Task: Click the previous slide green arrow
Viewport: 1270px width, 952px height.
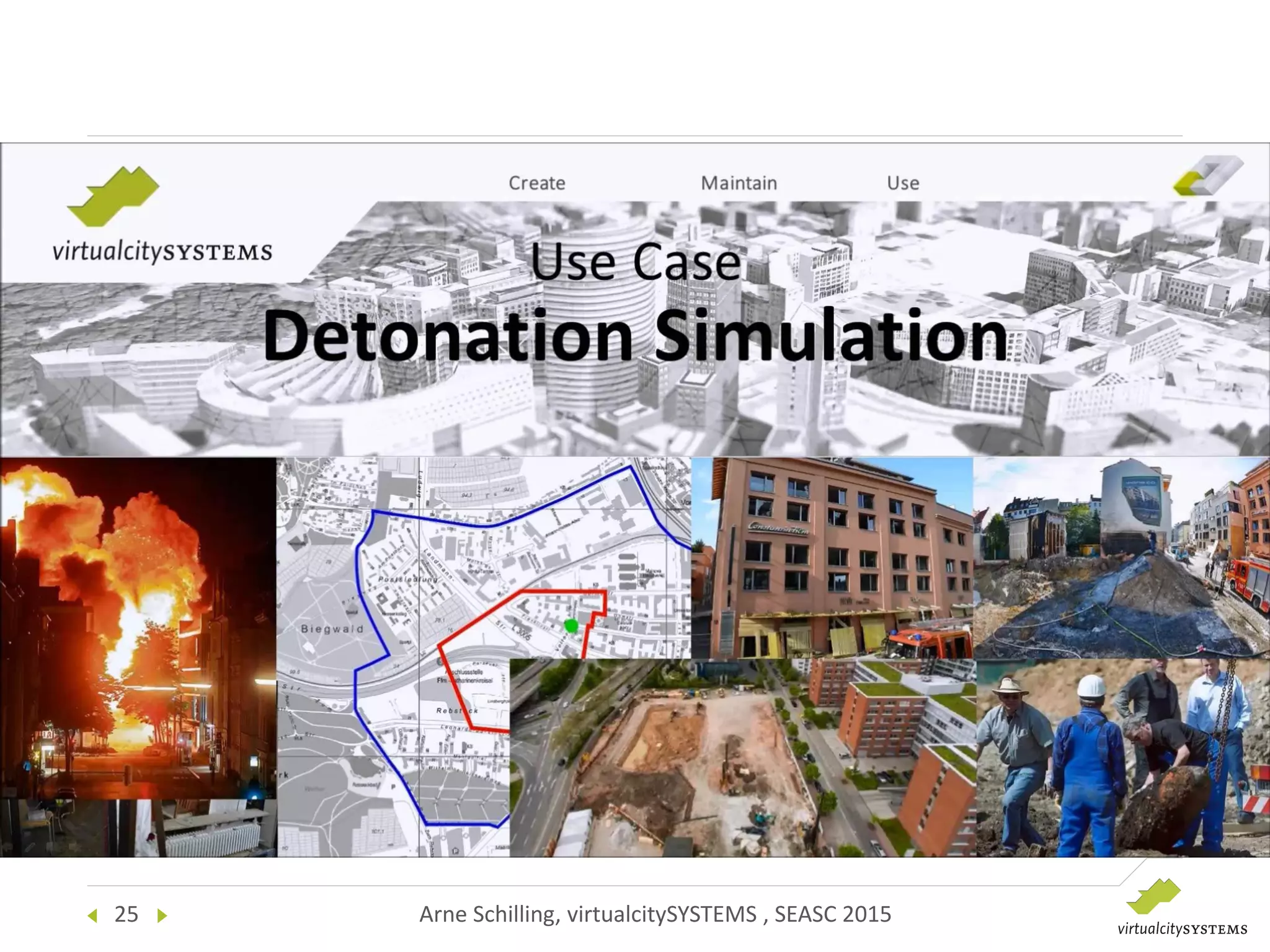Action: coord(93,915)
